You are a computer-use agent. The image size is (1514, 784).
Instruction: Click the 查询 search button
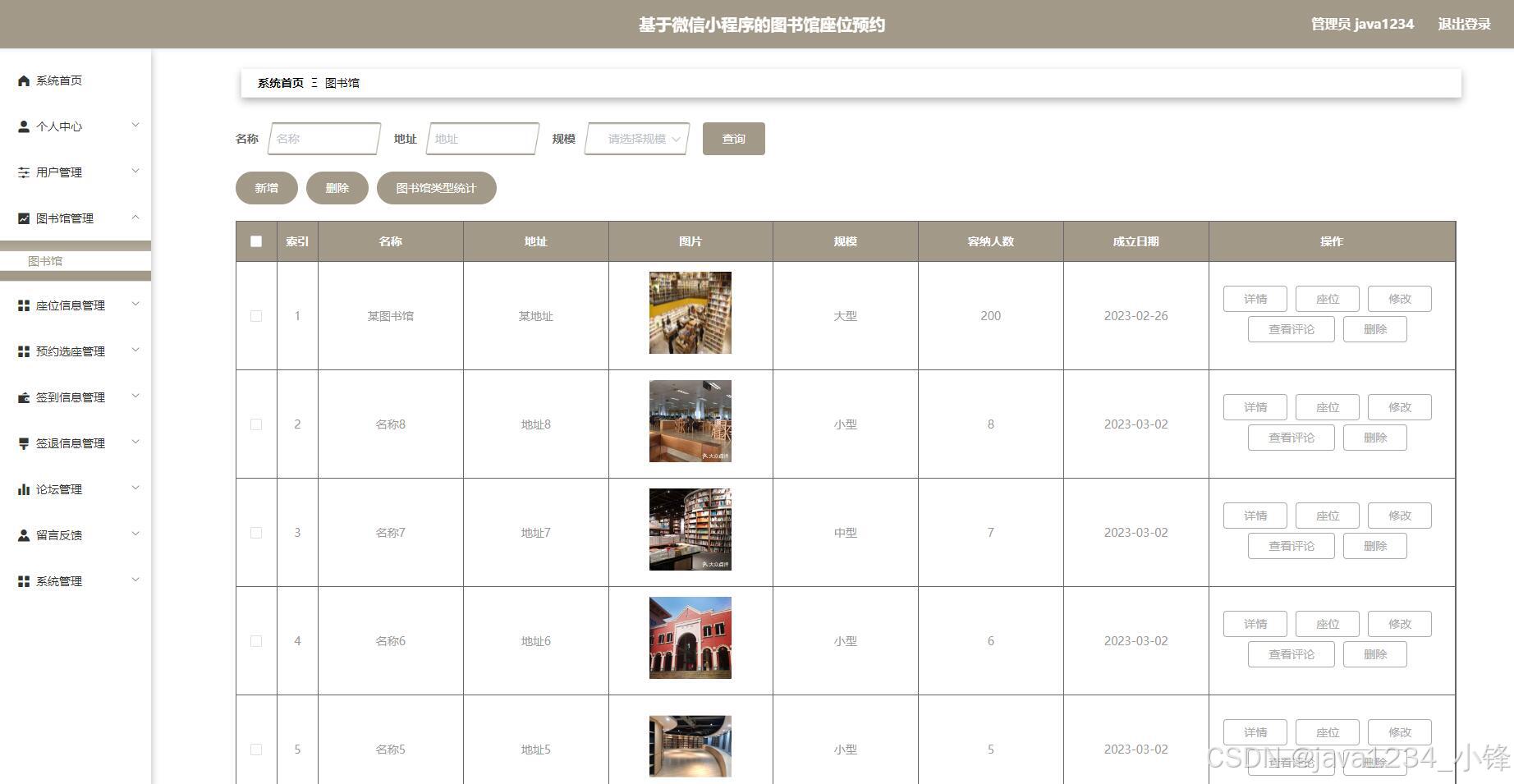[x=734, y=139]
